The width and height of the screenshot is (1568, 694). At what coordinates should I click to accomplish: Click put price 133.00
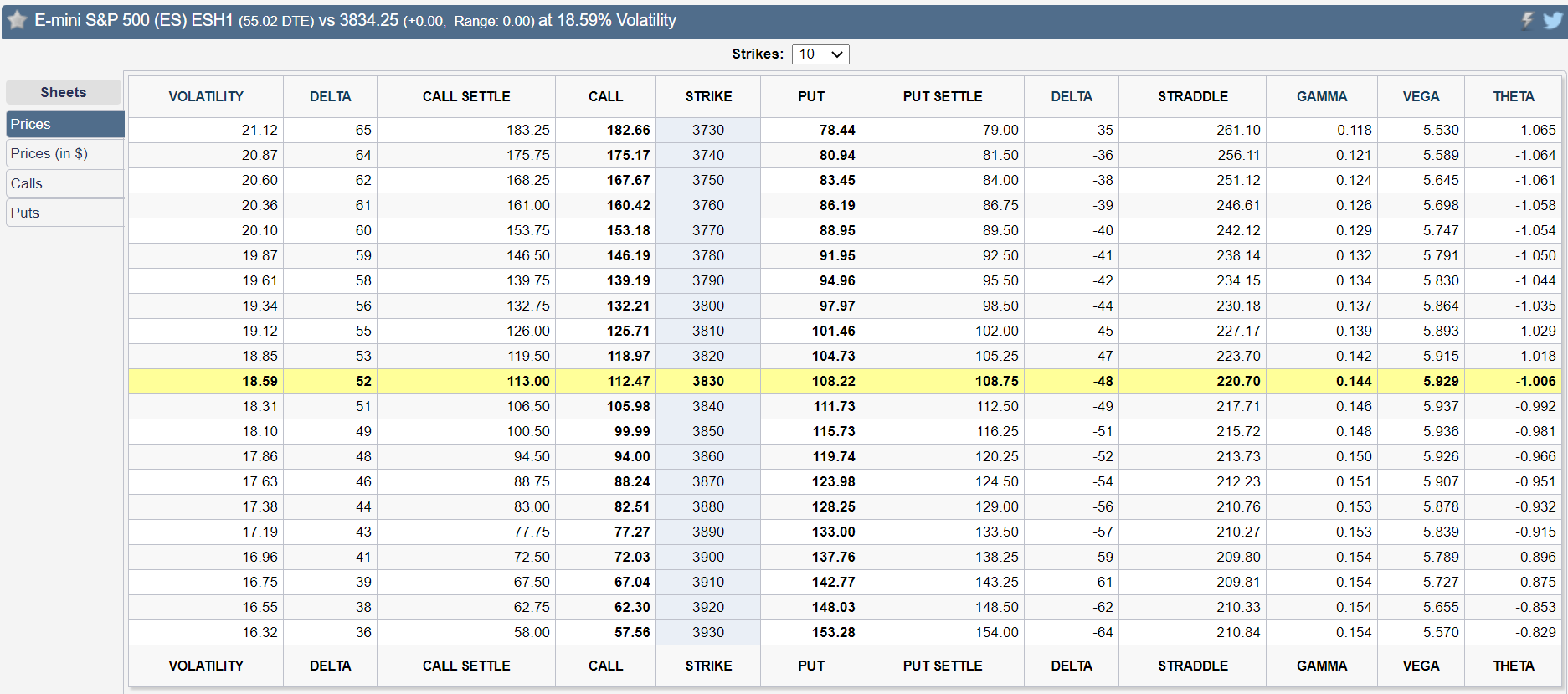click(x=834, y=532)
